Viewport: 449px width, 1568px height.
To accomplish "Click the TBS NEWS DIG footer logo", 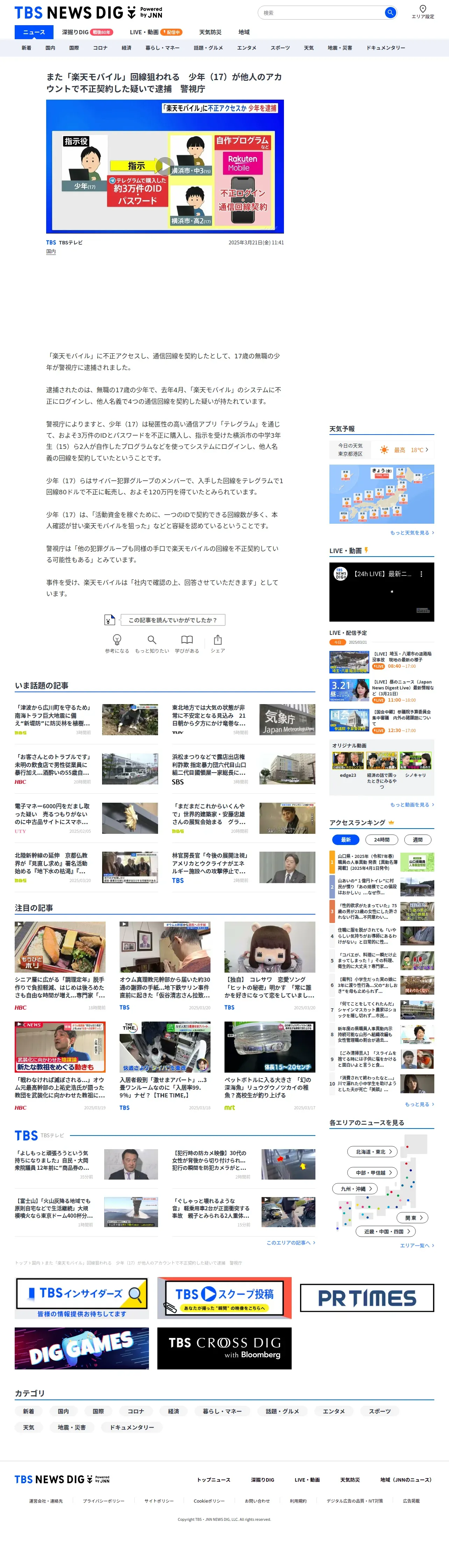I will [62, 1479].
